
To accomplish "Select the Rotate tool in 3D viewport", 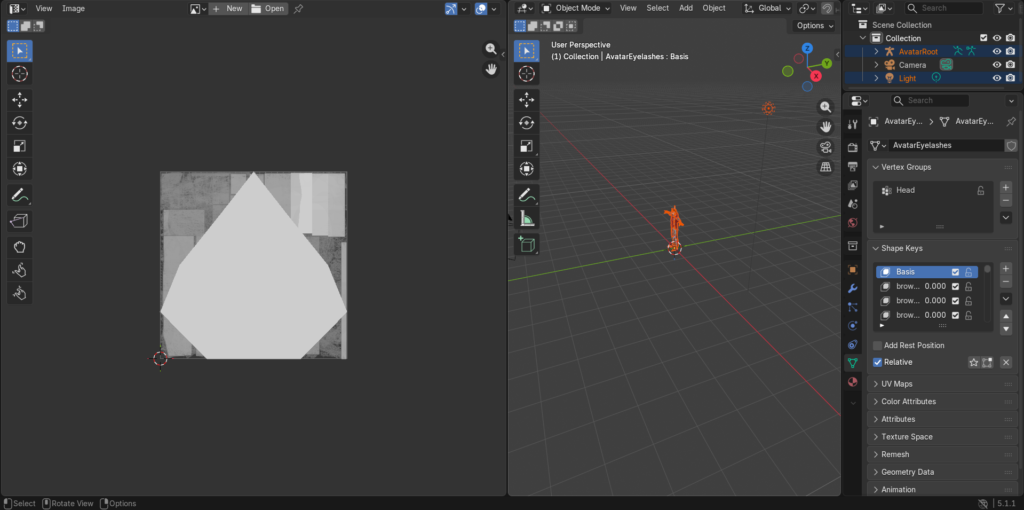I will pos(526,123).
